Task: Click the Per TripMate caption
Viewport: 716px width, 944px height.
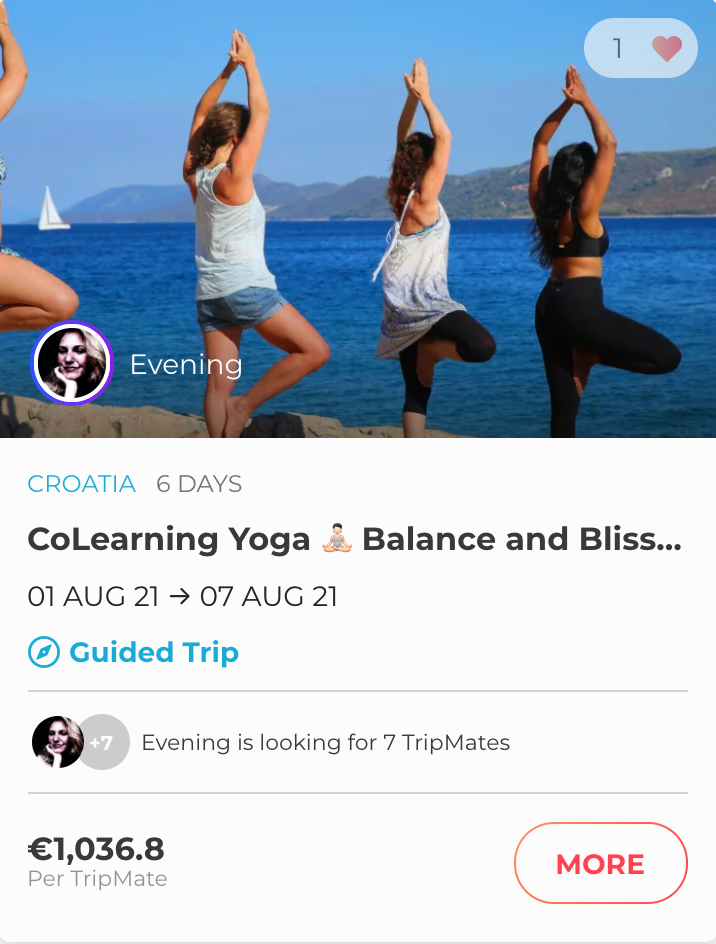Action: click(98, 879)
